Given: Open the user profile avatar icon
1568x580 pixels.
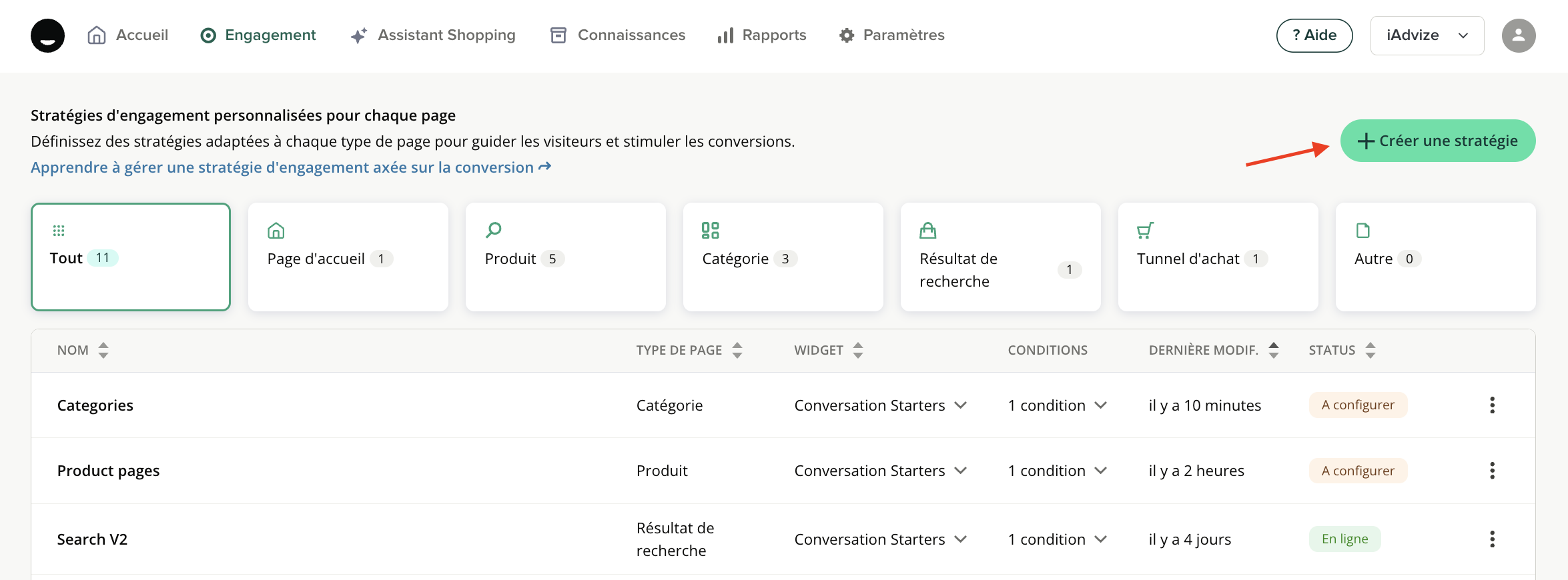Looking at the screenshot, I should [1518, 35].
